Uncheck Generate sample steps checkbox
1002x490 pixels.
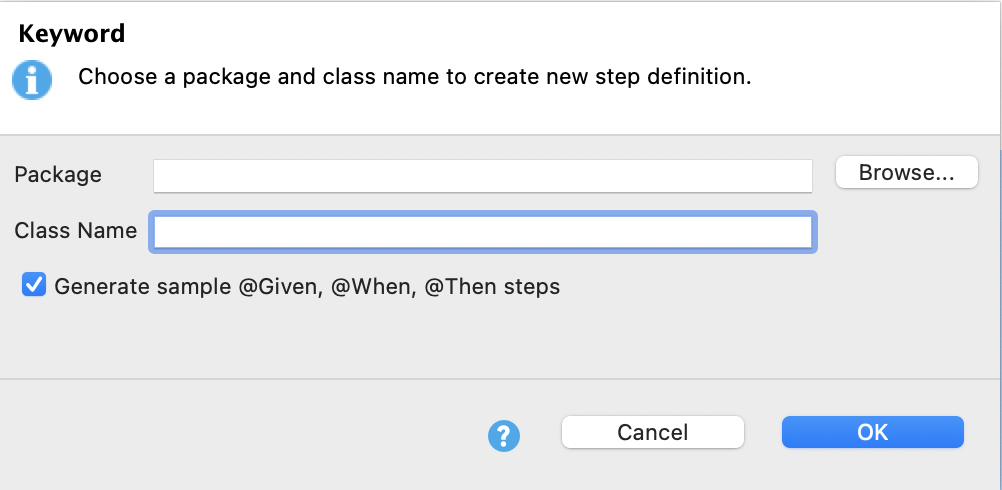pos(35,286)
